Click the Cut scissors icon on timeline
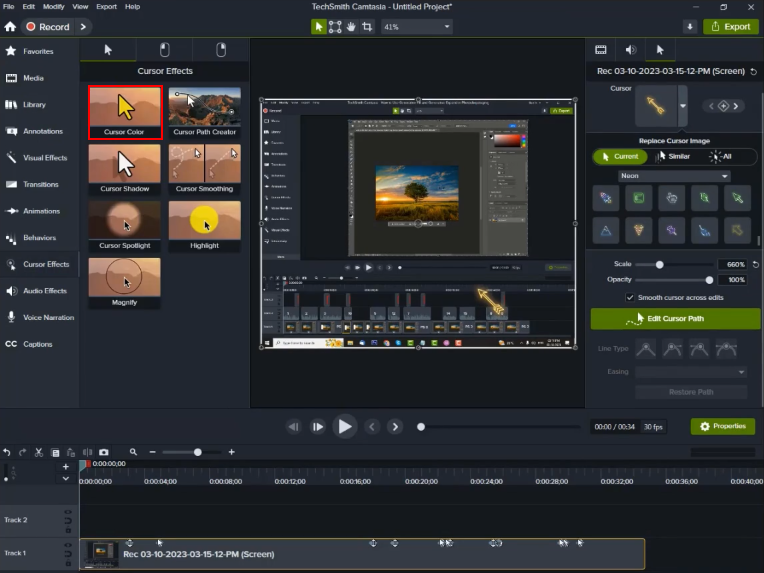Viewport: 764px width, 573px height. 39,453
